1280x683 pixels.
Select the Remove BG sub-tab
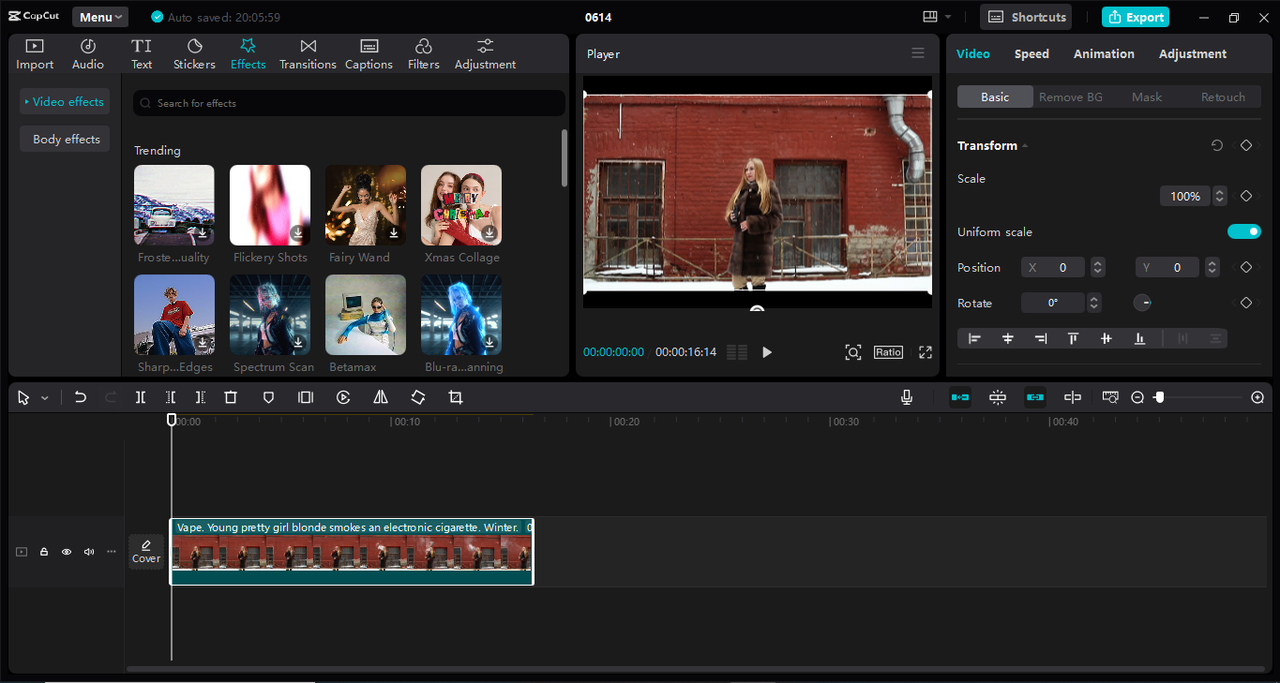point(1071,97)
